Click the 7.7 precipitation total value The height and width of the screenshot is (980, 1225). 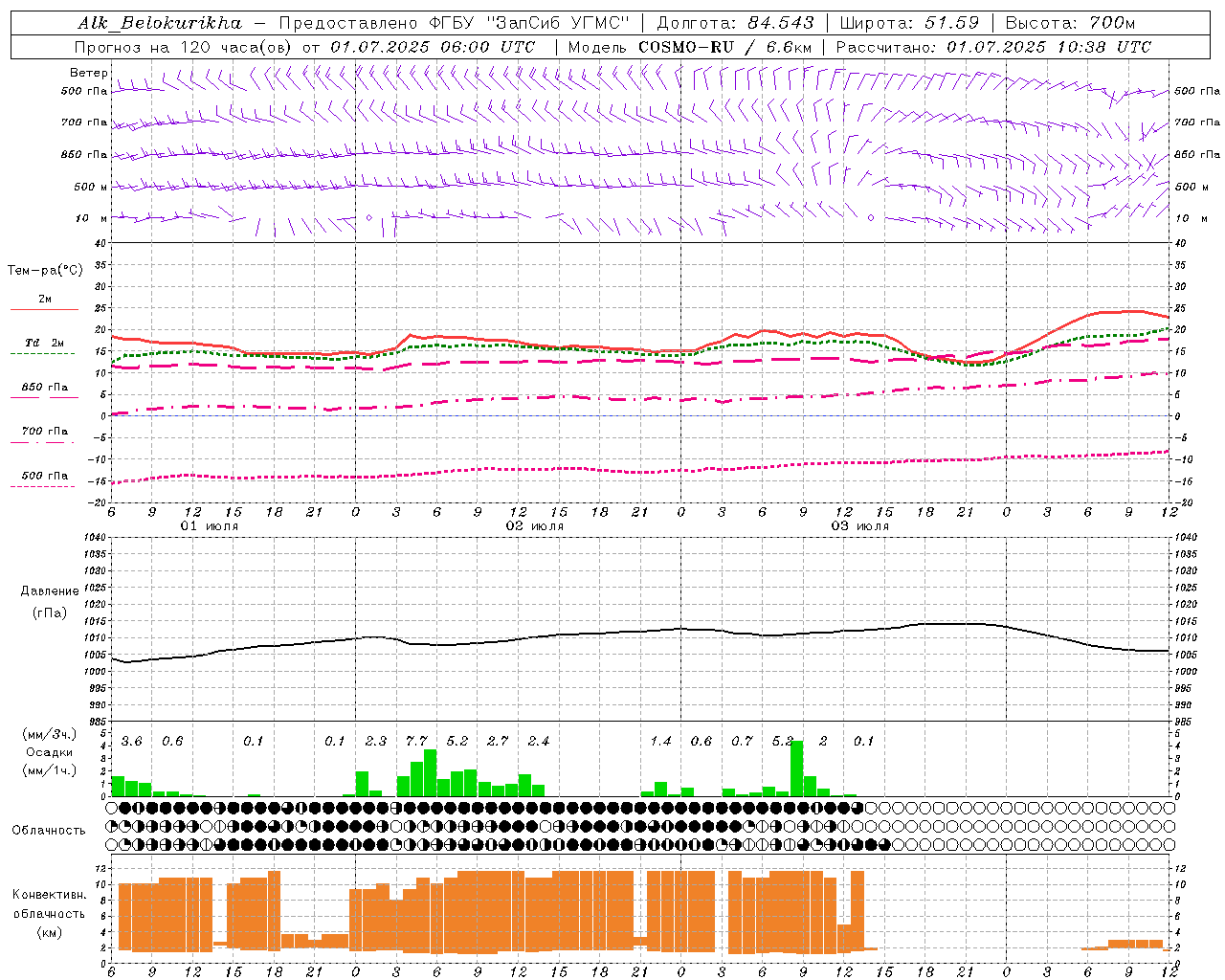click(x=416, y=742)
